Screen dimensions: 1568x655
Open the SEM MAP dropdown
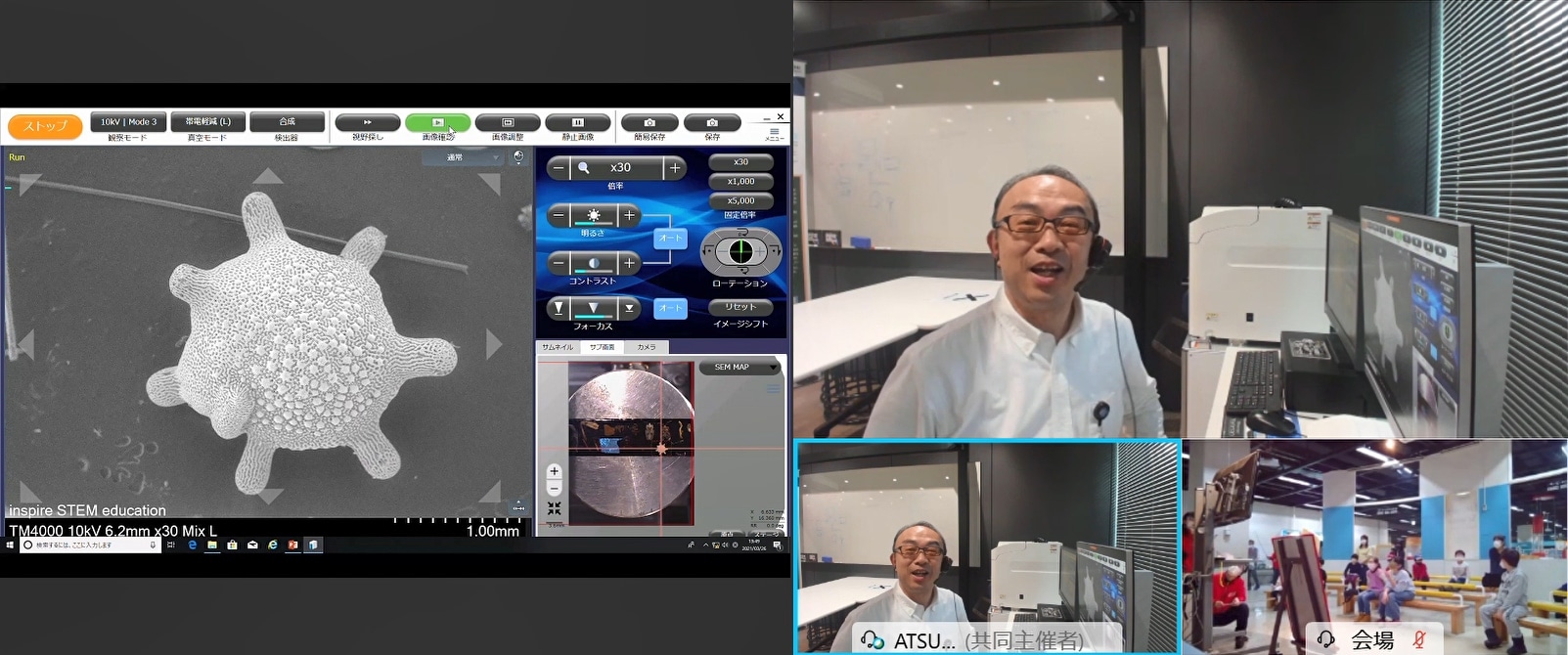739,368
